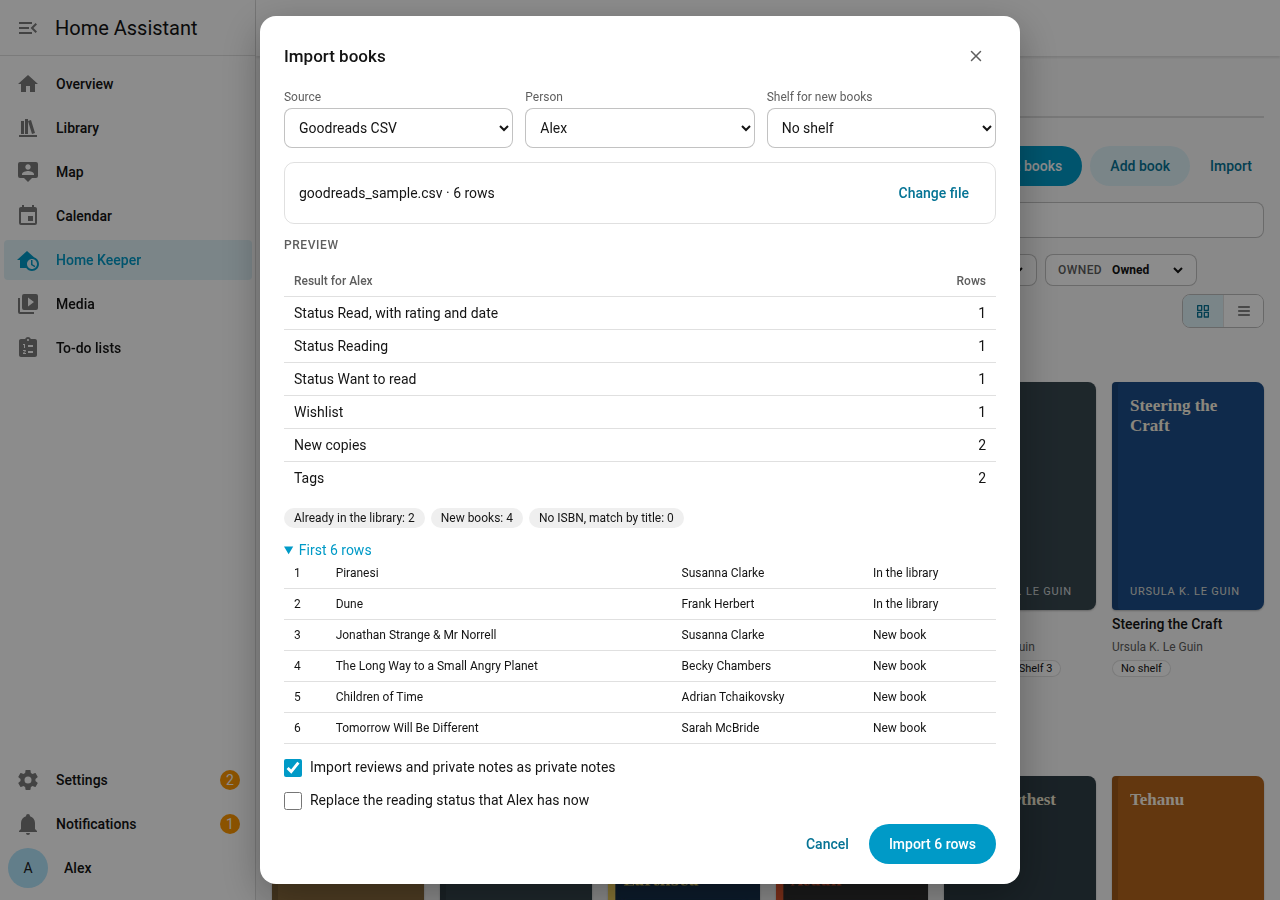Click the Import link behind the dialog

click(x=1231, y=166)
